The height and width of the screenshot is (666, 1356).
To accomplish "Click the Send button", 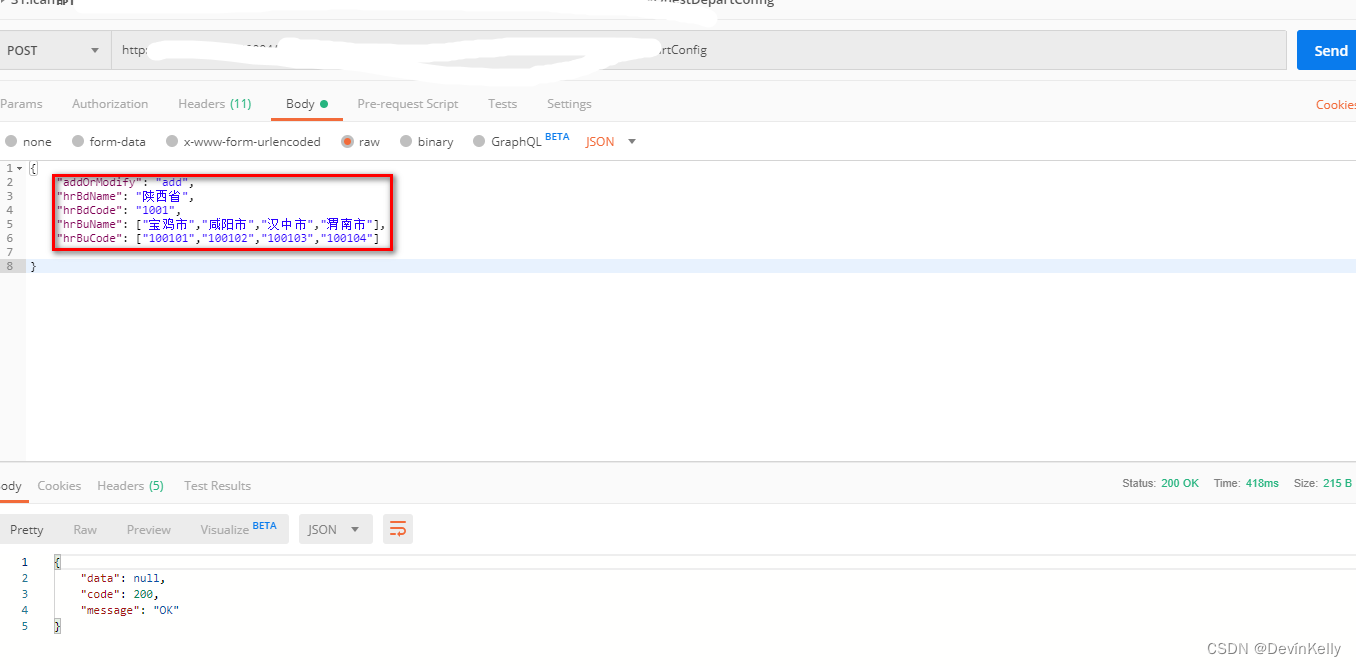I will point(1328,49).
